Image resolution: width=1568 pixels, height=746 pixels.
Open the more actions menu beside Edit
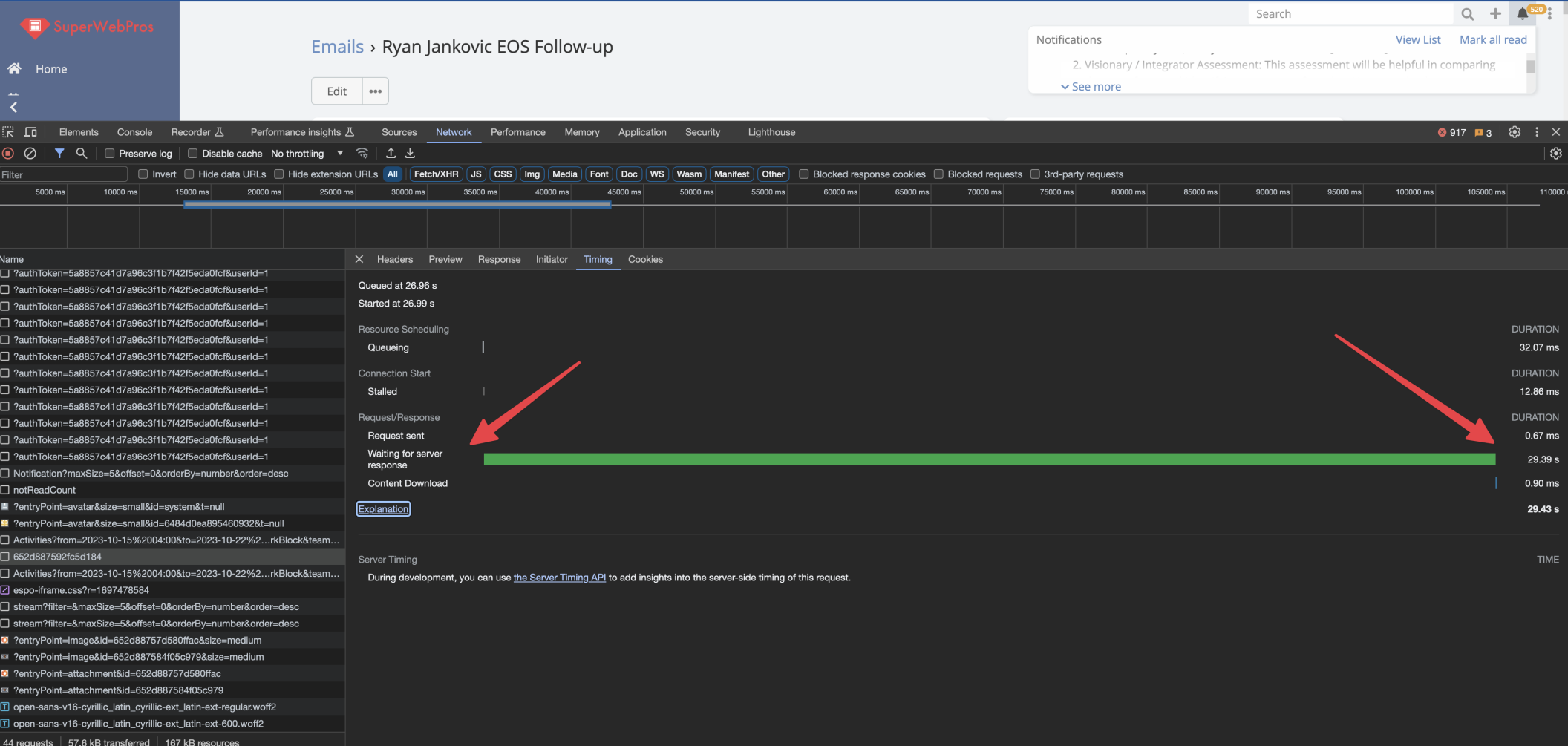[x=376, y=91]
